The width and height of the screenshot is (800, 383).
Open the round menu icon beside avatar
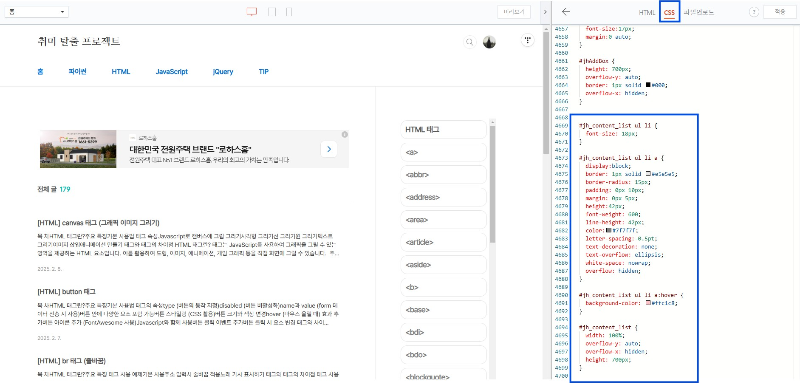coord(528,40)
